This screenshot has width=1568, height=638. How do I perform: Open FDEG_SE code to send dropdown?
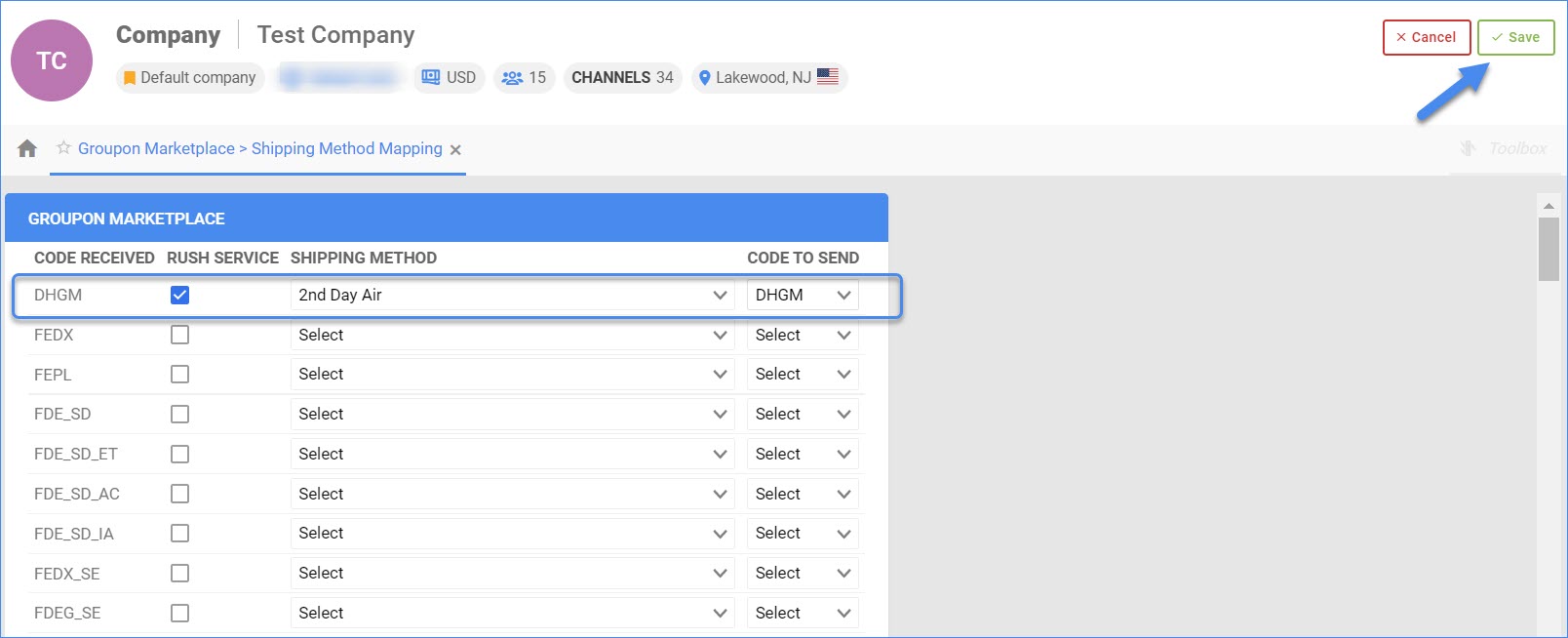point(803,613)
